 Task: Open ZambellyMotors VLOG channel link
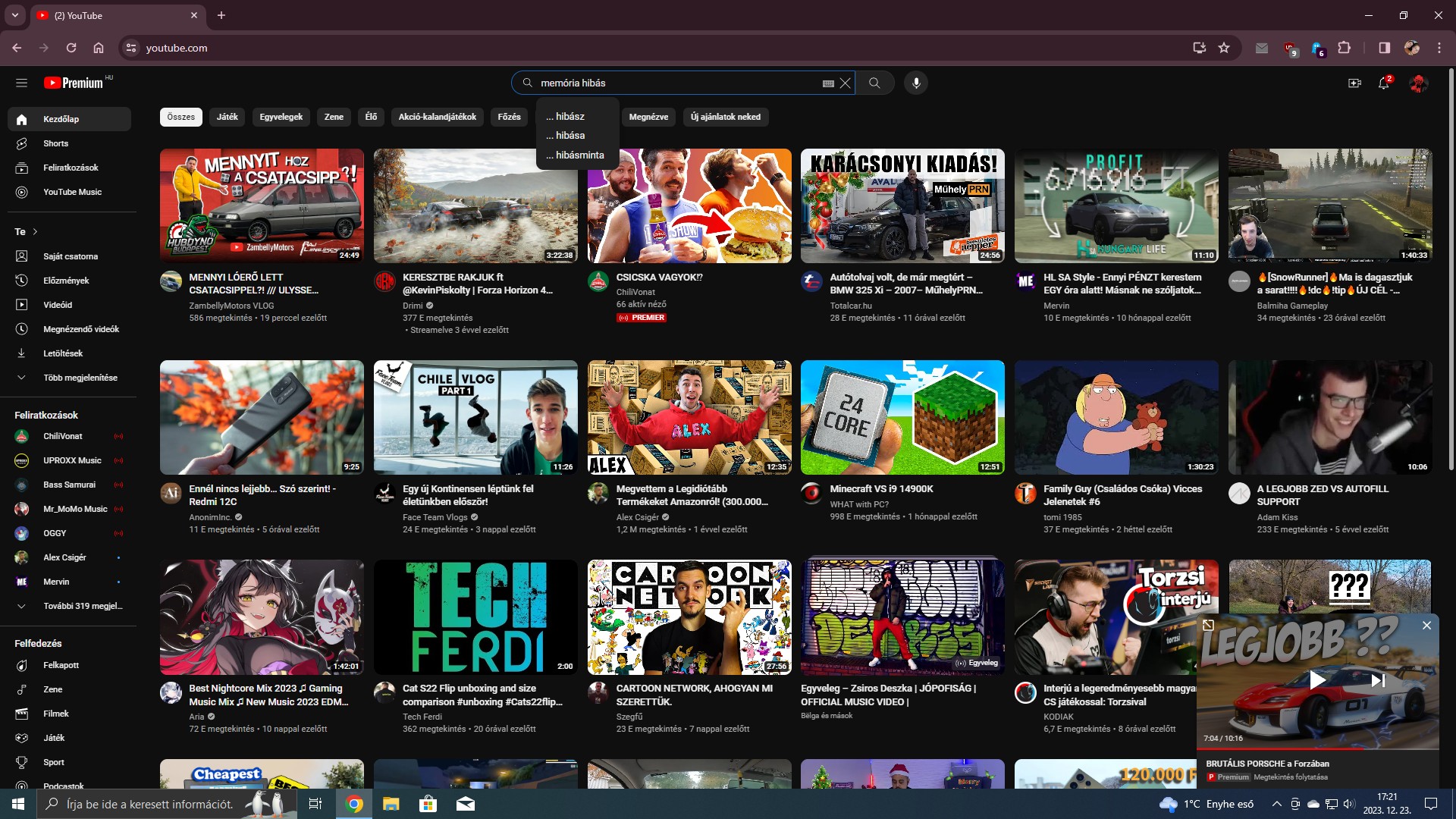click(231, 306)
